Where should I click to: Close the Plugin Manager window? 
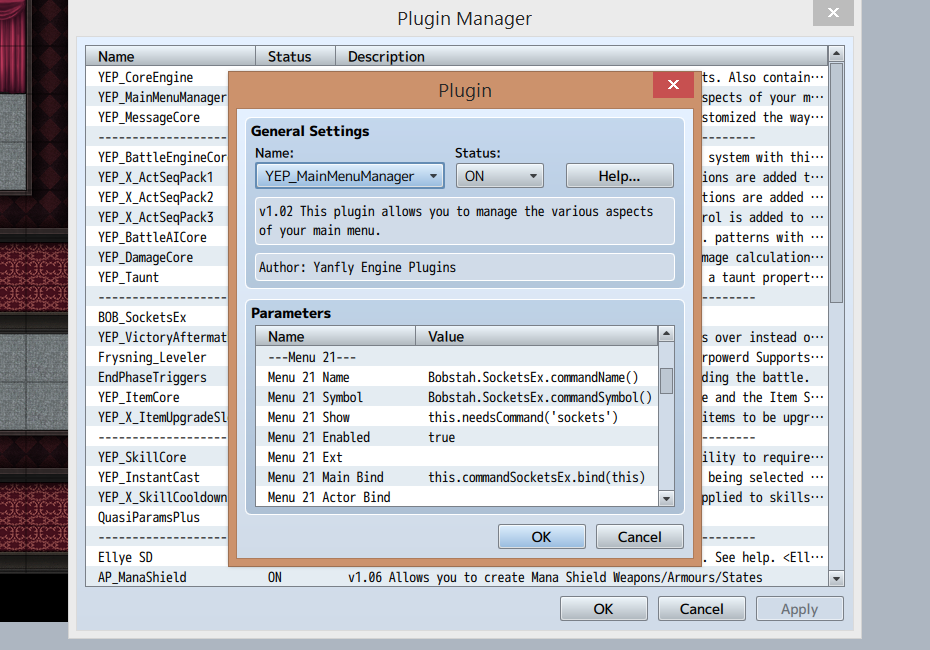coord(833,12)
